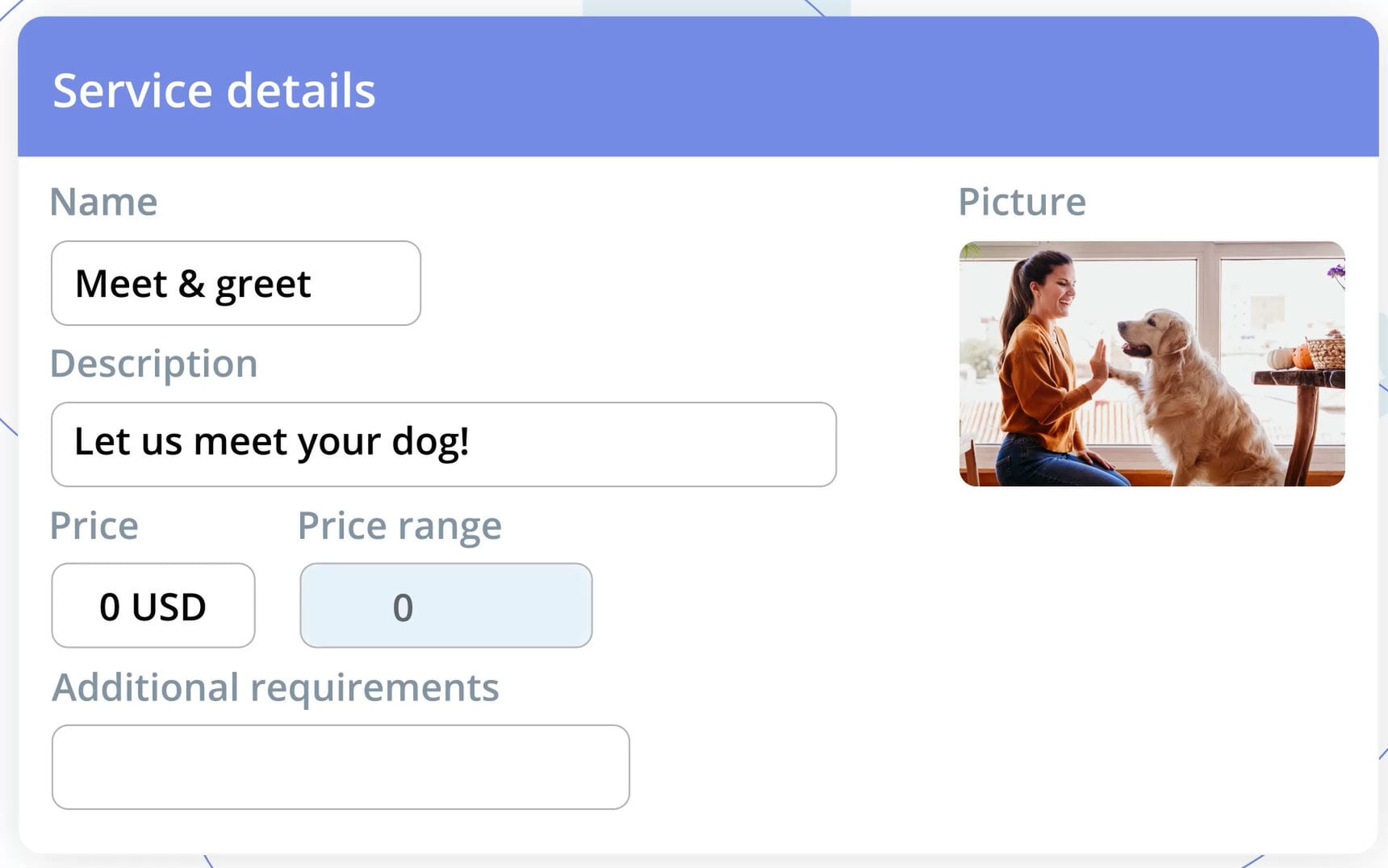Click the Name field label

[103, 202]
